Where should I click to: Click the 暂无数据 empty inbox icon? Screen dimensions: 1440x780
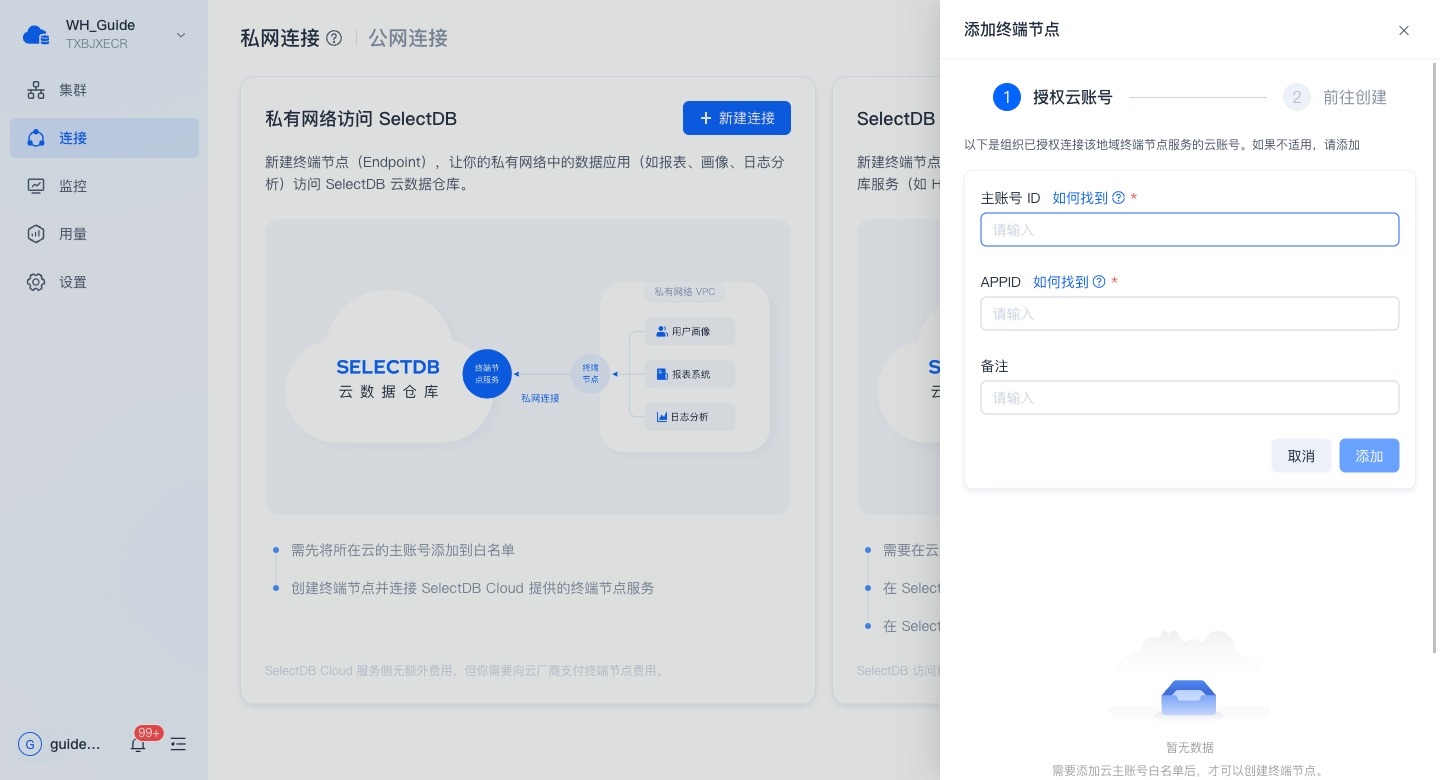1189,697
